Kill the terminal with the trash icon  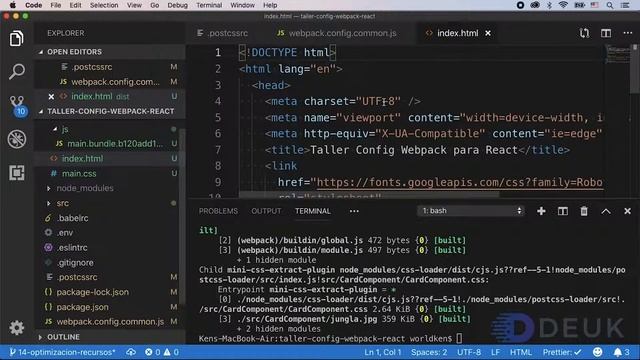584,211
